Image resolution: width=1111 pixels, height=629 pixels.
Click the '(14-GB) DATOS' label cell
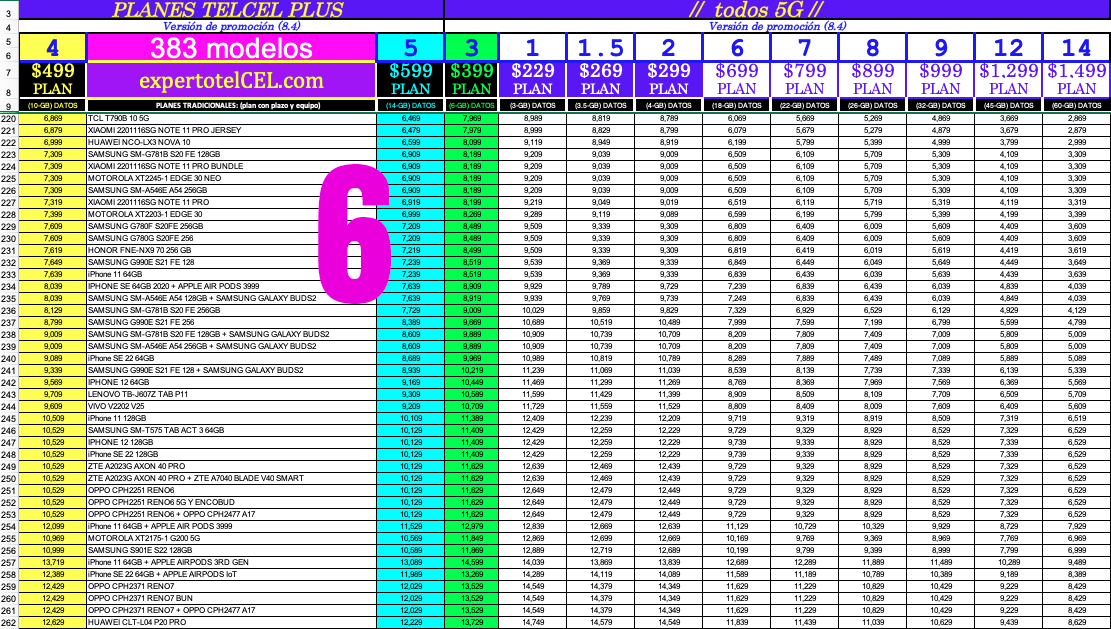[411, 106]
